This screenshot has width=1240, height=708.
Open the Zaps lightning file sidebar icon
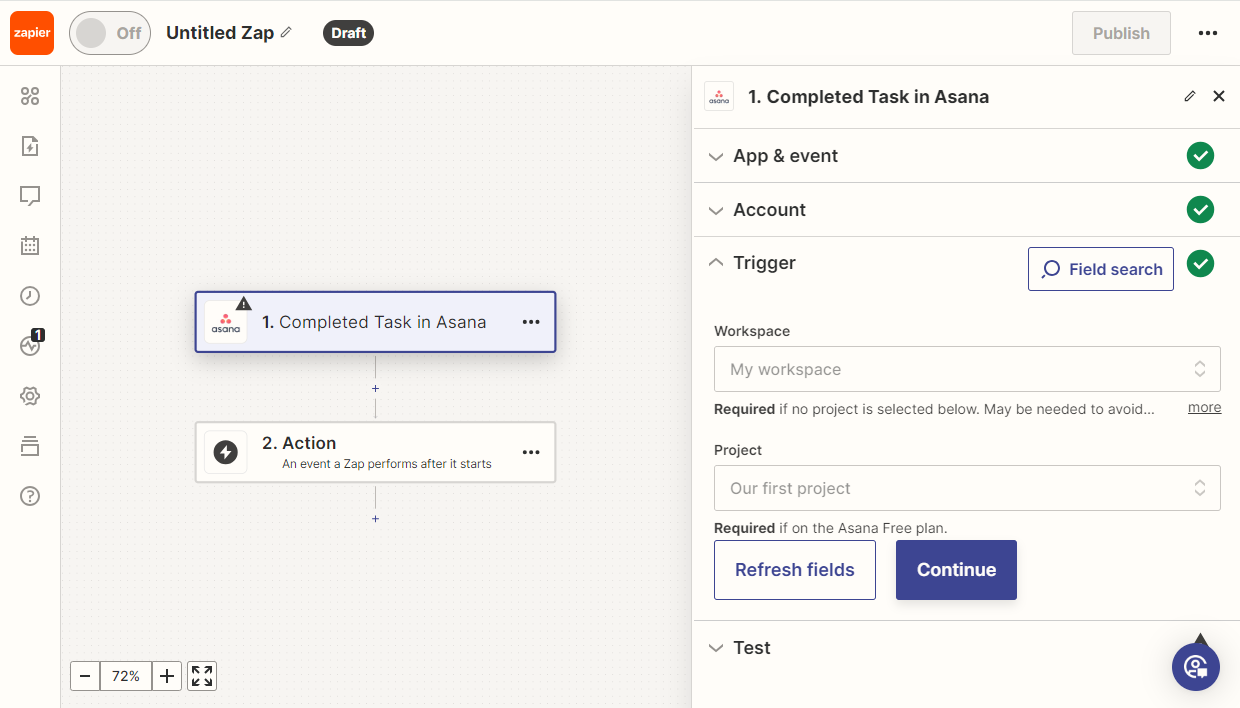[30, 146]
